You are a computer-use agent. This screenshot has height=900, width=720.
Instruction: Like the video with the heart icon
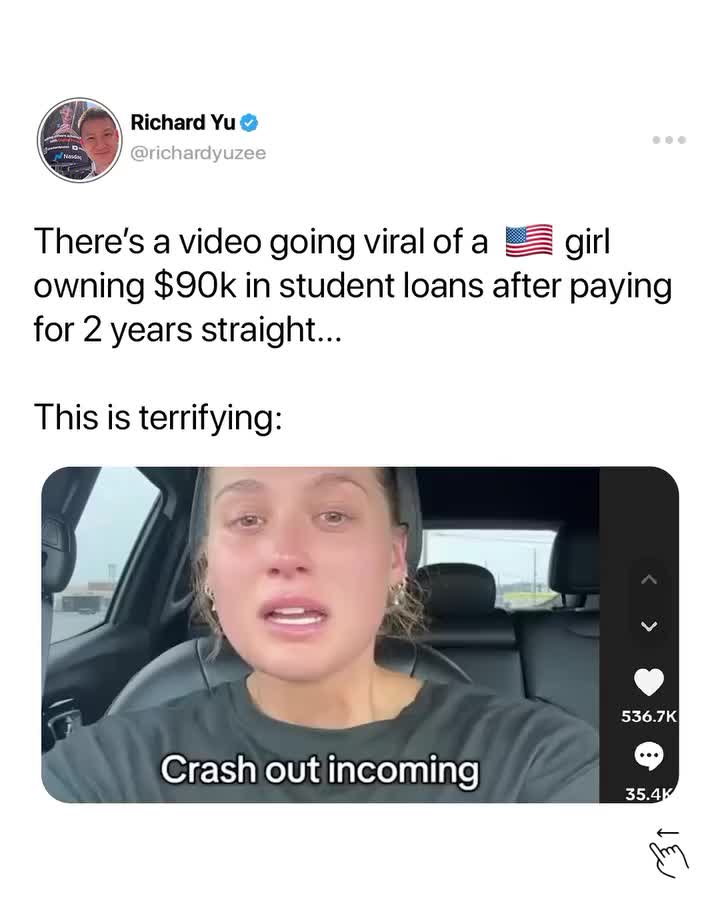pos(649,681)
